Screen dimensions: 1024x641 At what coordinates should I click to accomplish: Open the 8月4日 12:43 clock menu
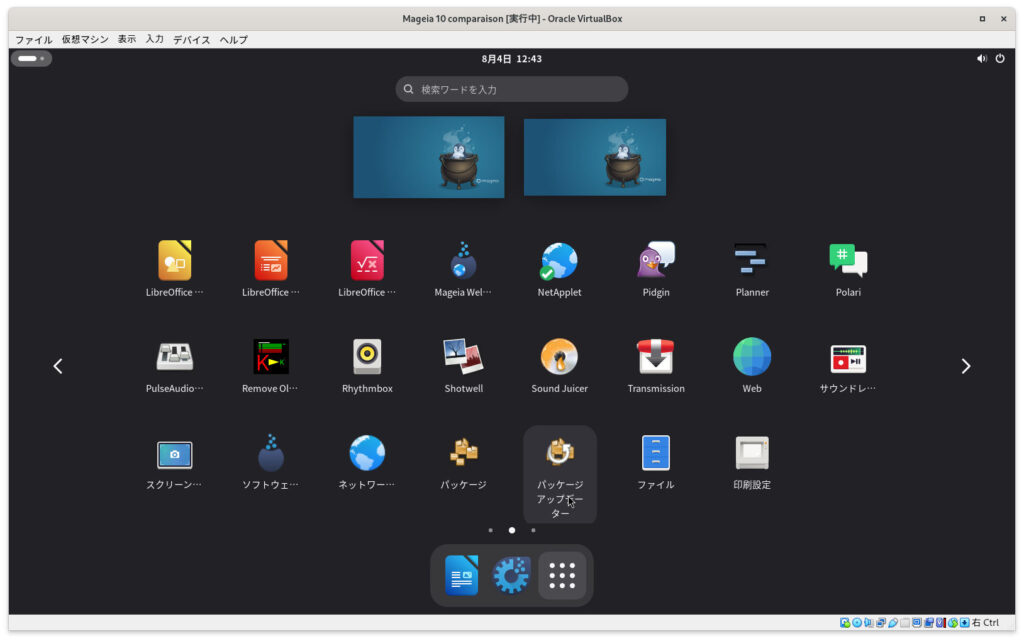click(x=511, y=59)
